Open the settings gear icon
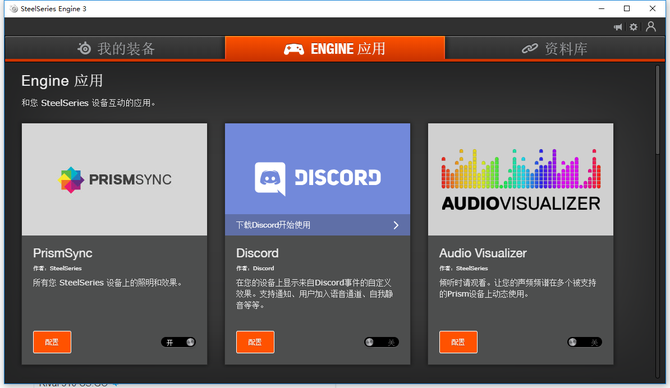This screenshot has height=388, width=670. 633,27
